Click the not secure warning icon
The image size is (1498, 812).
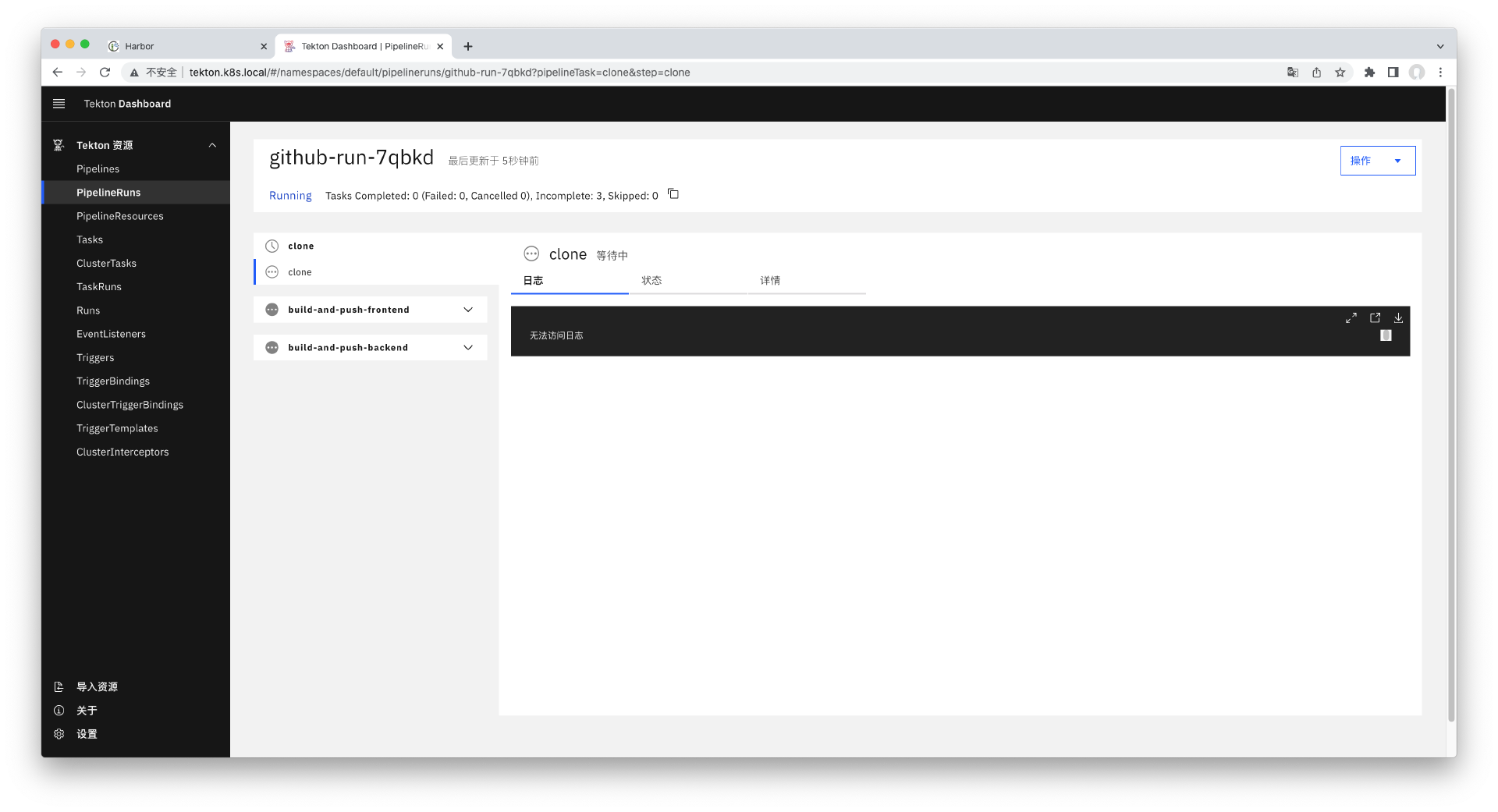134,73
